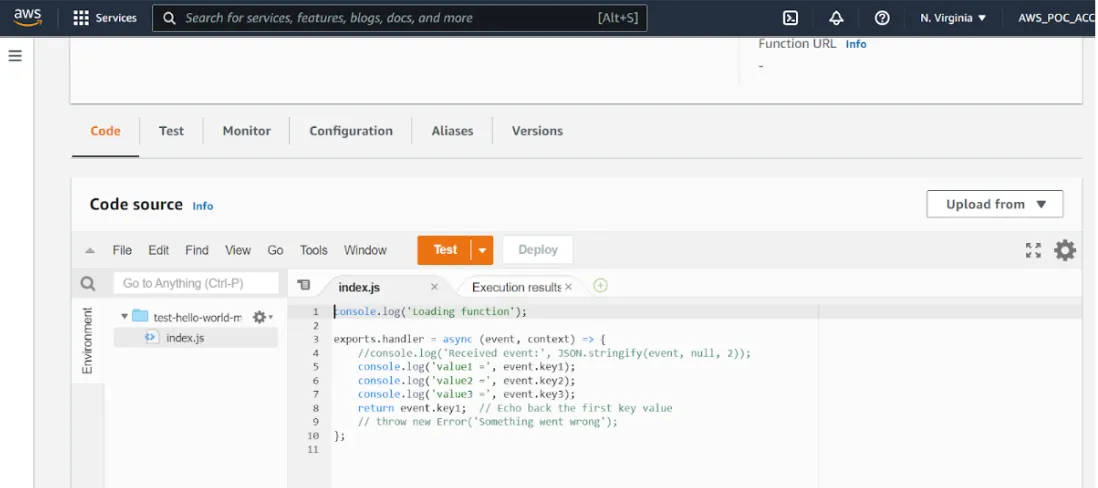Screen dimensions: 1098x488
Task: Click the return event.key1 line
Action: [515, 408]
